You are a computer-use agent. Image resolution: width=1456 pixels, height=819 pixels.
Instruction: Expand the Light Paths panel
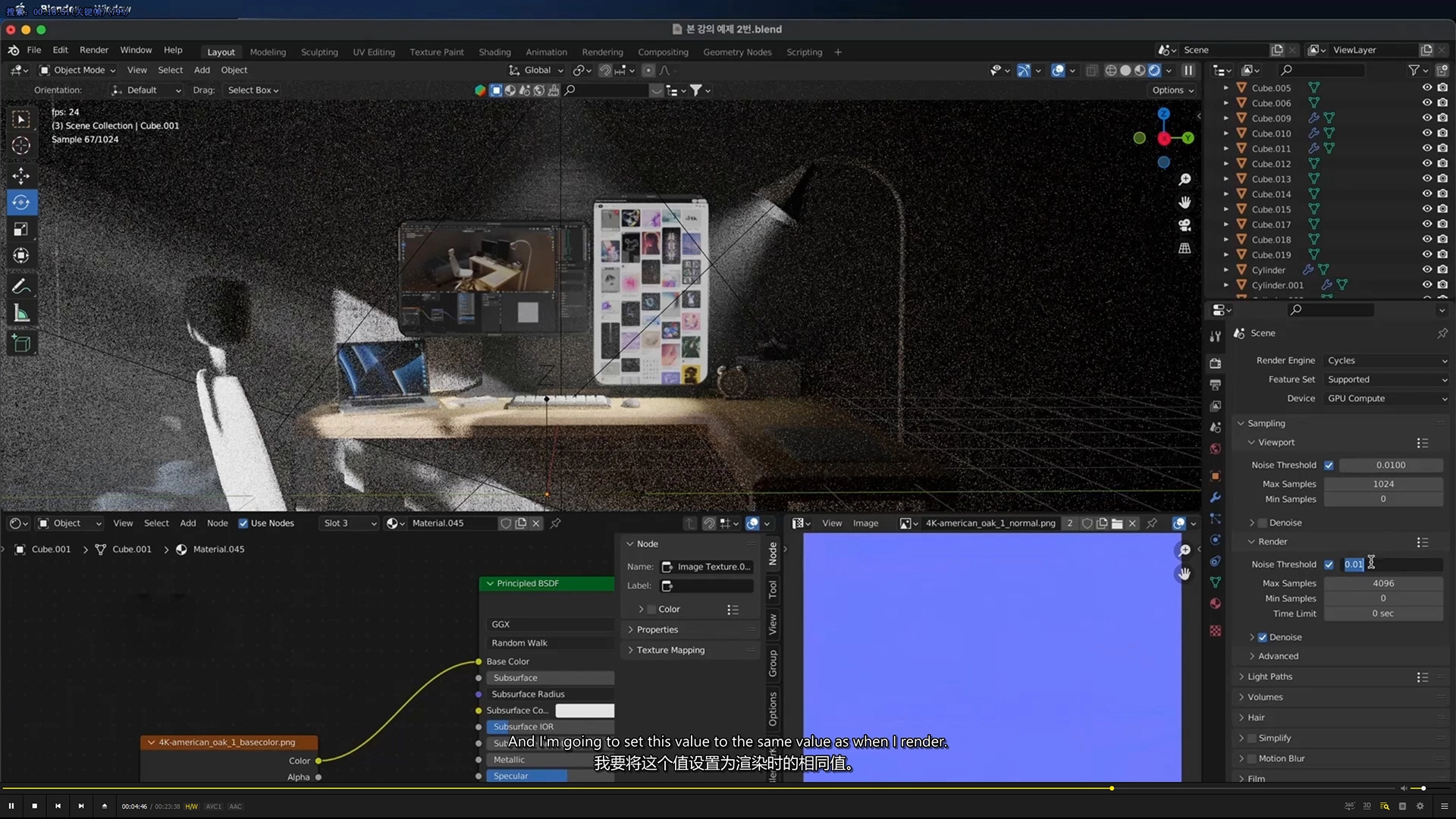[1269, 676]
